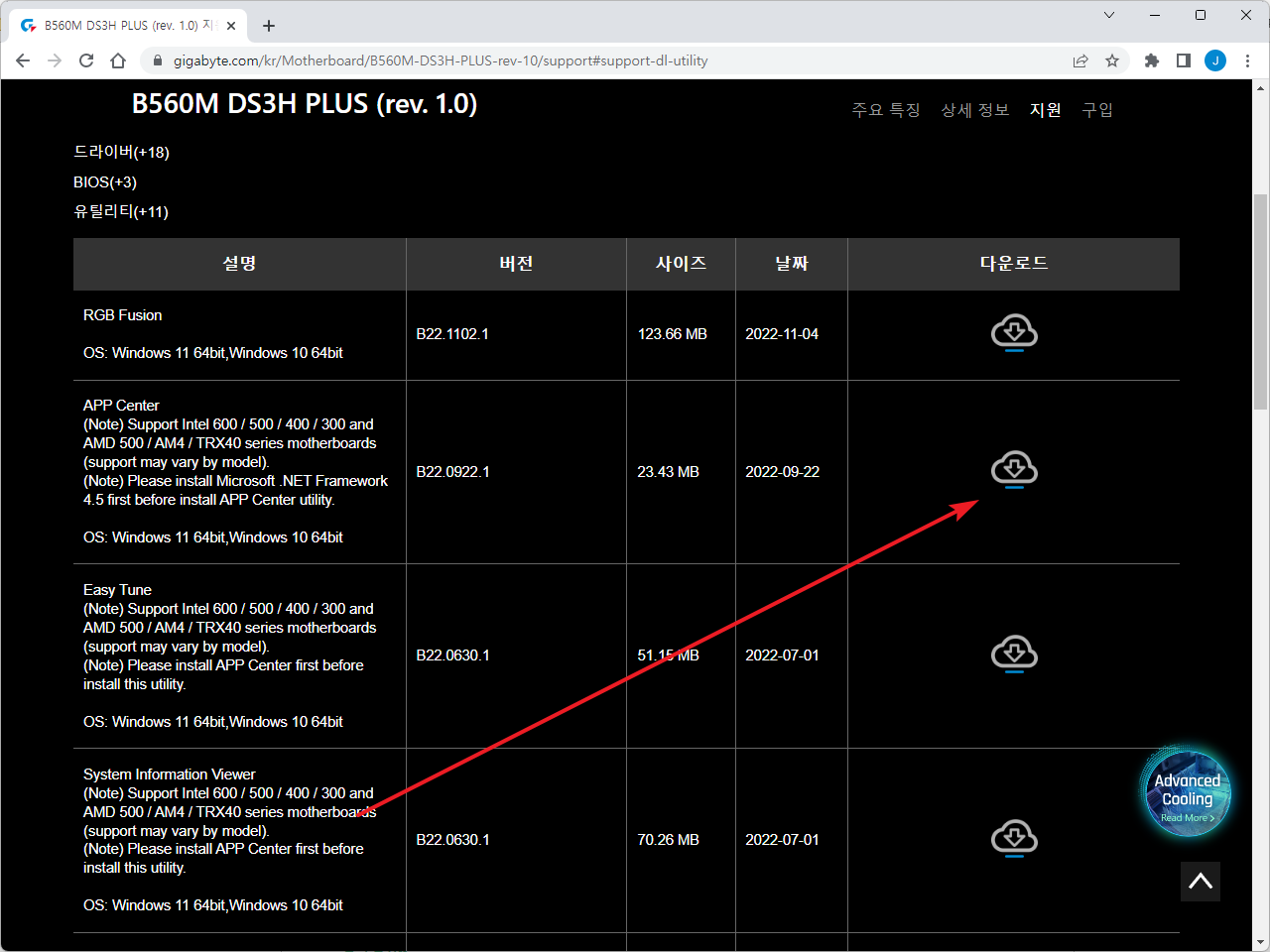Open the 구입 purchase tab
The image size is (1270, 952).
(x=1097, y=110)
